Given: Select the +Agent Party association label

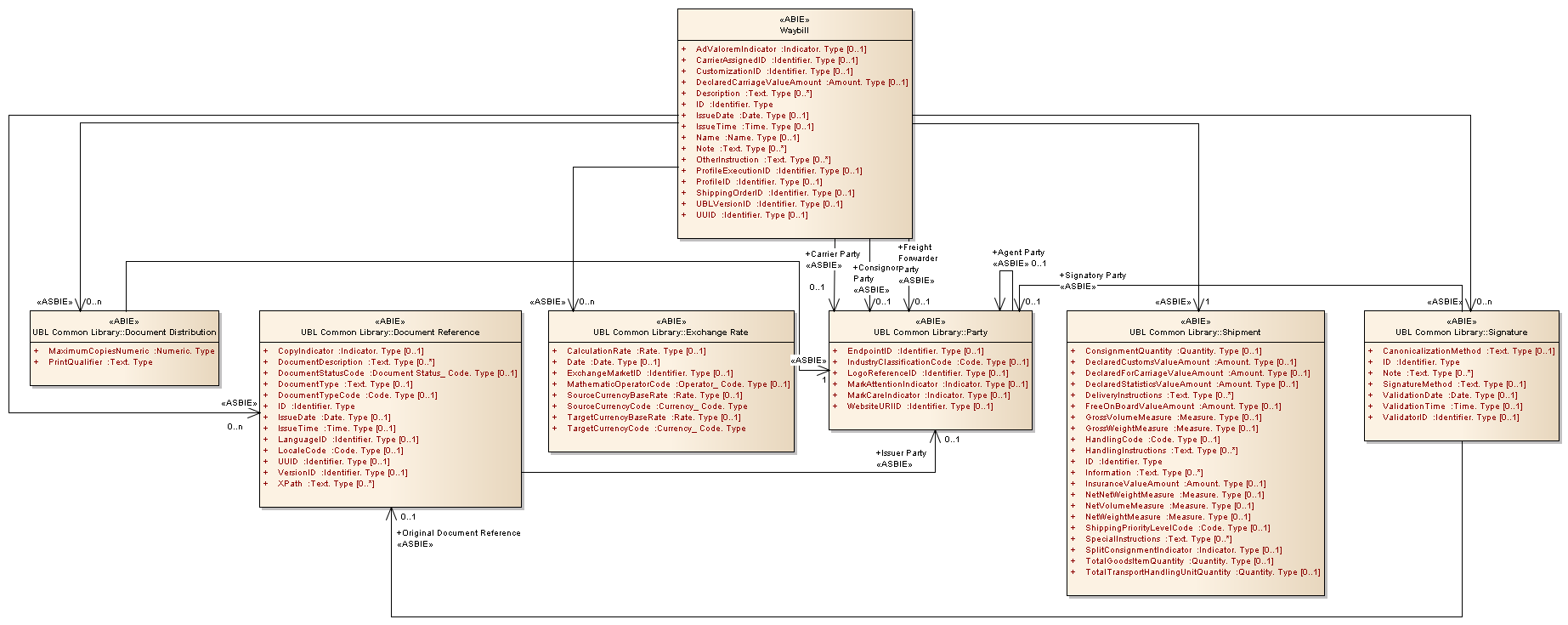Looking at the screenshot, I should click(1017, 253).
